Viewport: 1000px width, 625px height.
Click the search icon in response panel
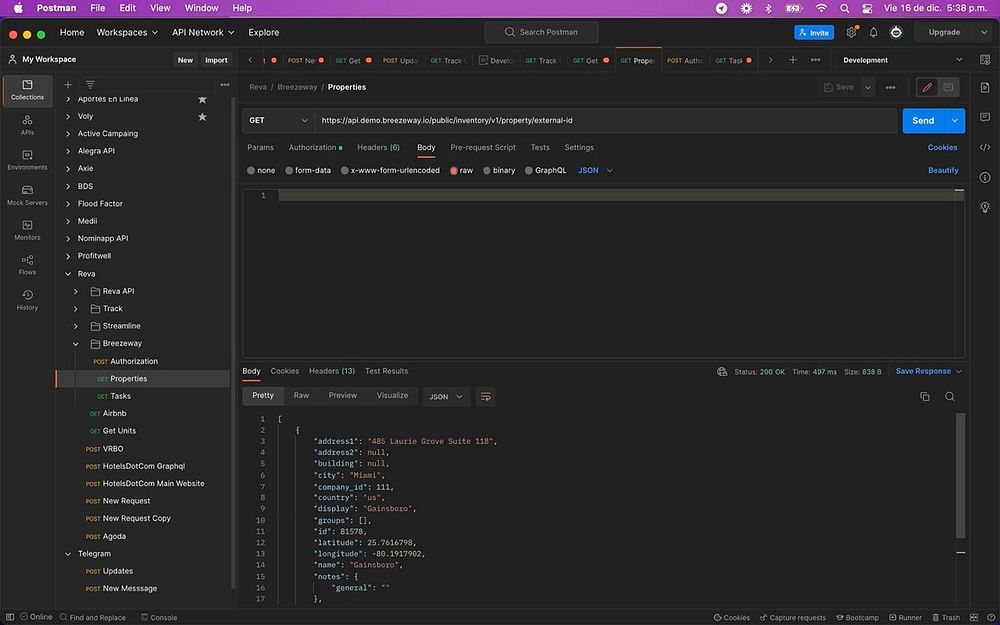(949, 397)
